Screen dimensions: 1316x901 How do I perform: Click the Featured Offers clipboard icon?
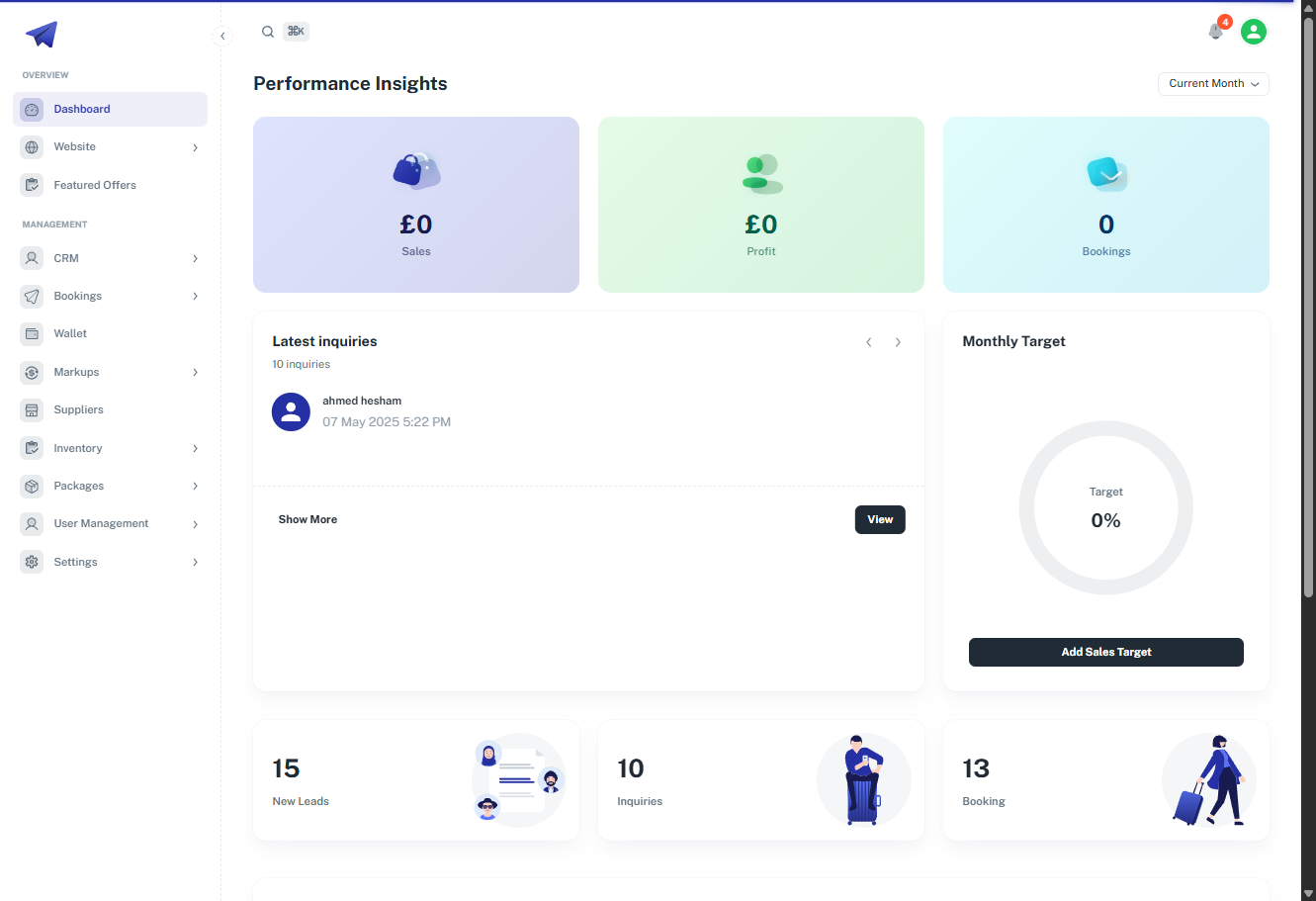(32, 185)
